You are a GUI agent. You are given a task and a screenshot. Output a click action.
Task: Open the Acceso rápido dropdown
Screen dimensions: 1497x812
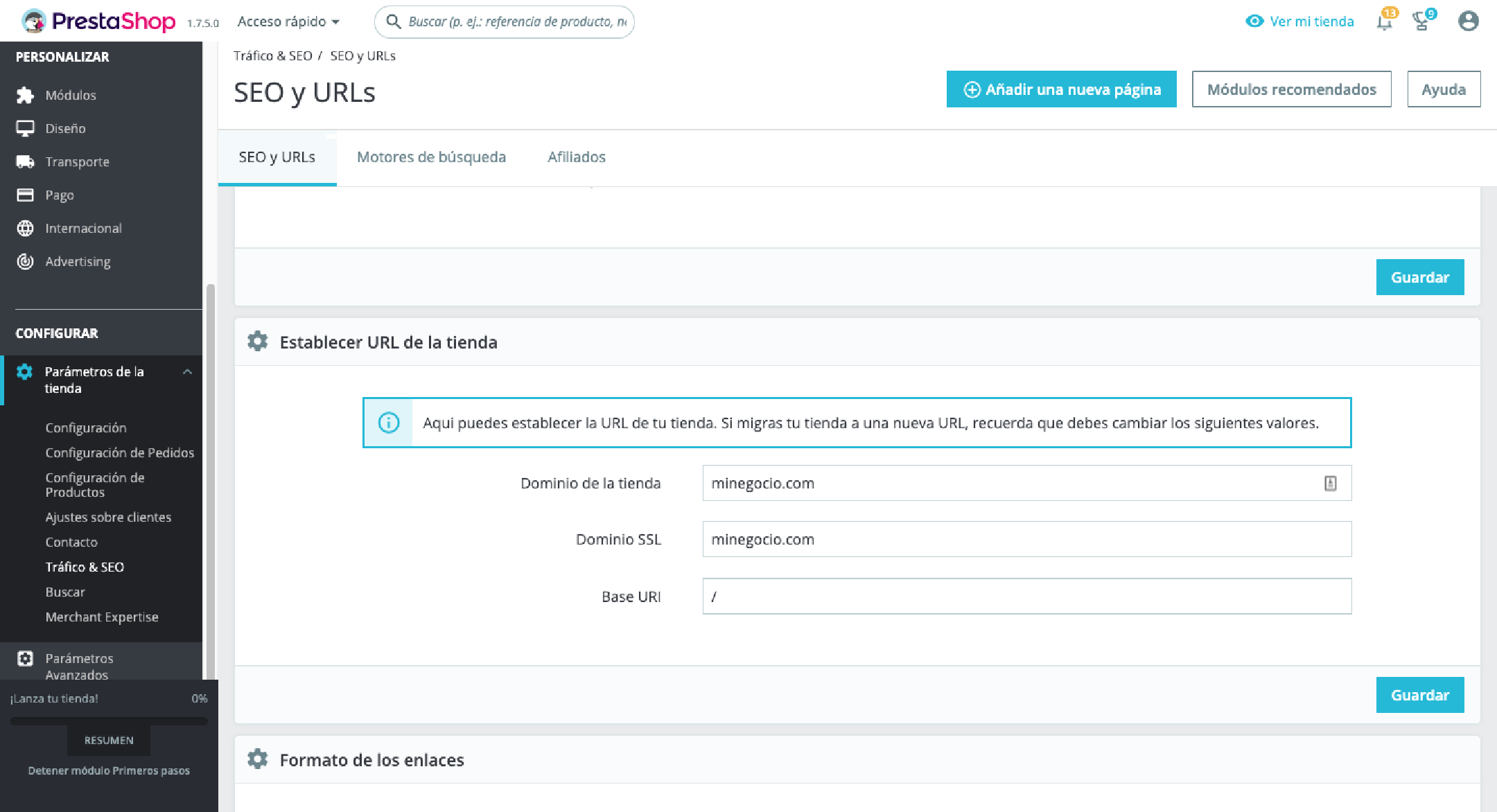288,21
